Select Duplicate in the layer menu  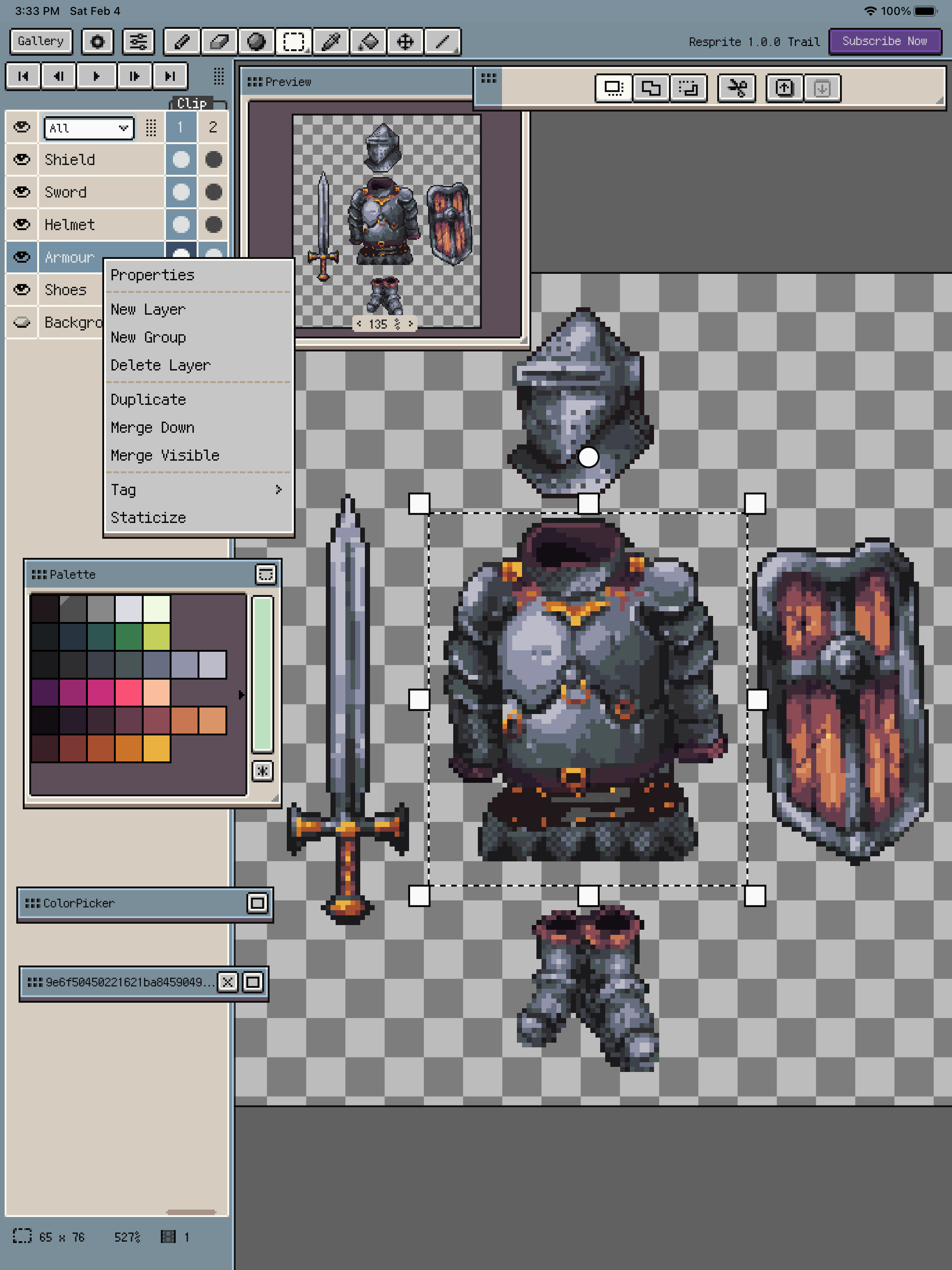tap(147, 399)
